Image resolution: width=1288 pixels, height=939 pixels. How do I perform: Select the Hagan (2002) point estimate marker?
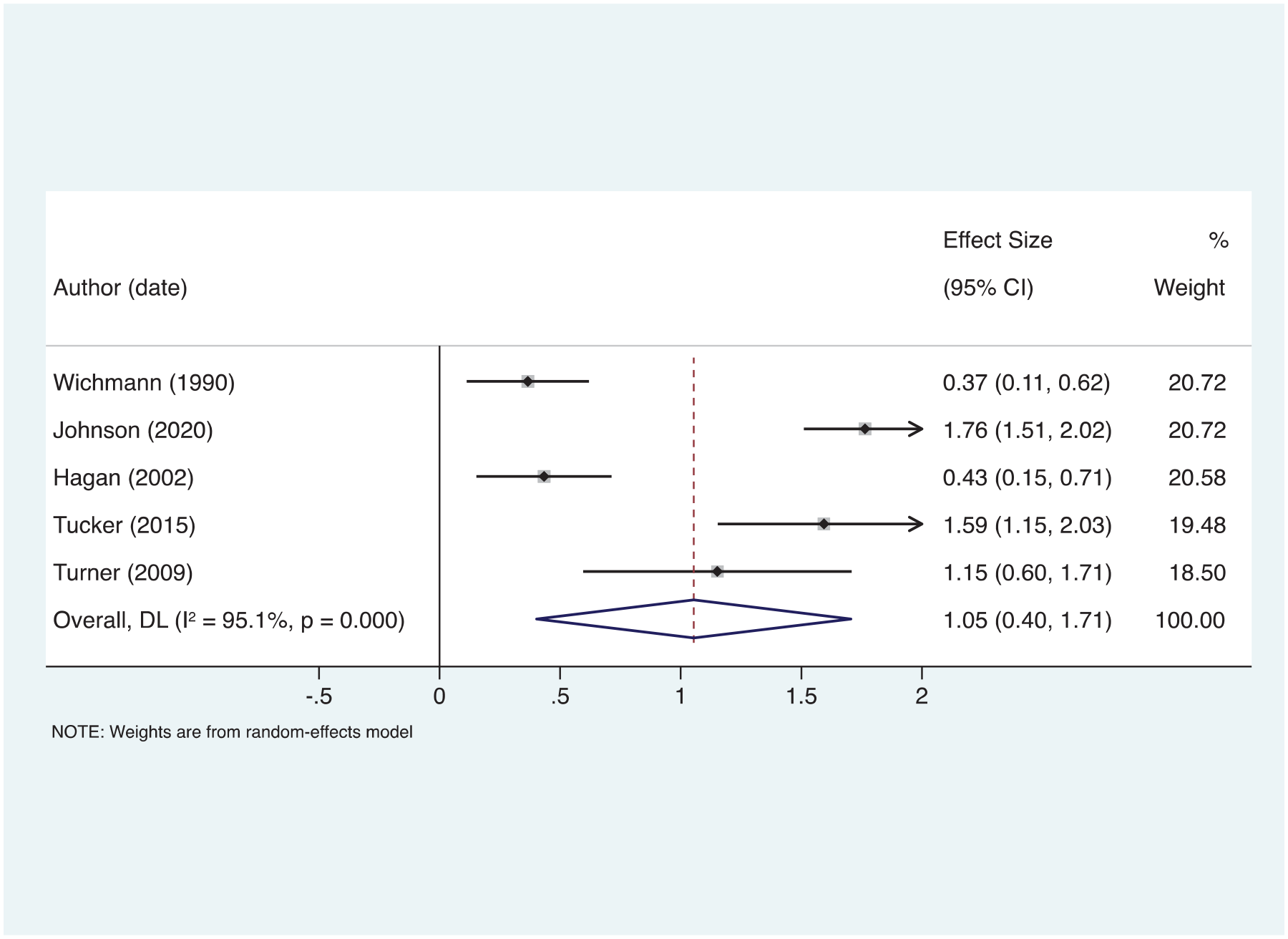[x=544, y=476]
